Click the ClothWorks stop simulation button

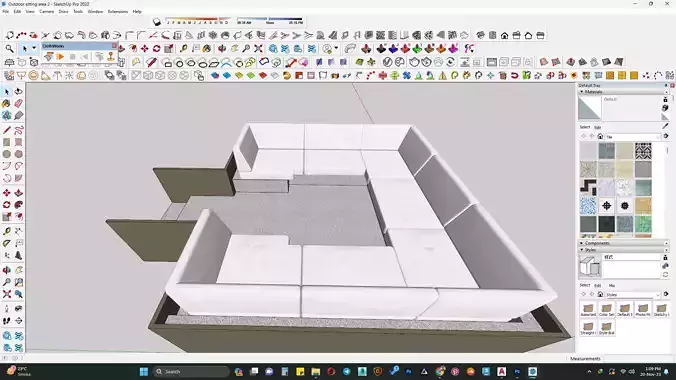72,57
